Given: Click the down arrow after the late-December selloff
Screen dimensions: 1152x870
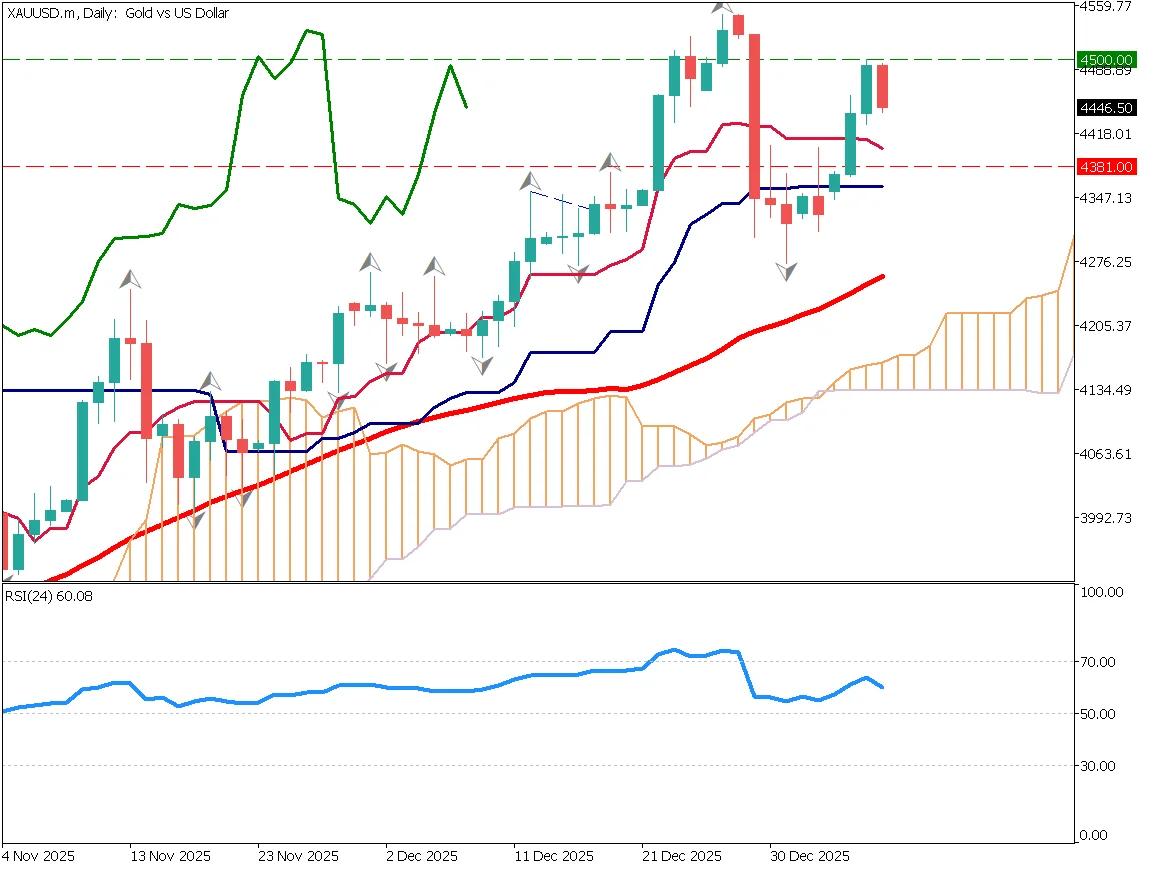Looking at the screenshot, I should pyautogui.click(x=784, y=271).
